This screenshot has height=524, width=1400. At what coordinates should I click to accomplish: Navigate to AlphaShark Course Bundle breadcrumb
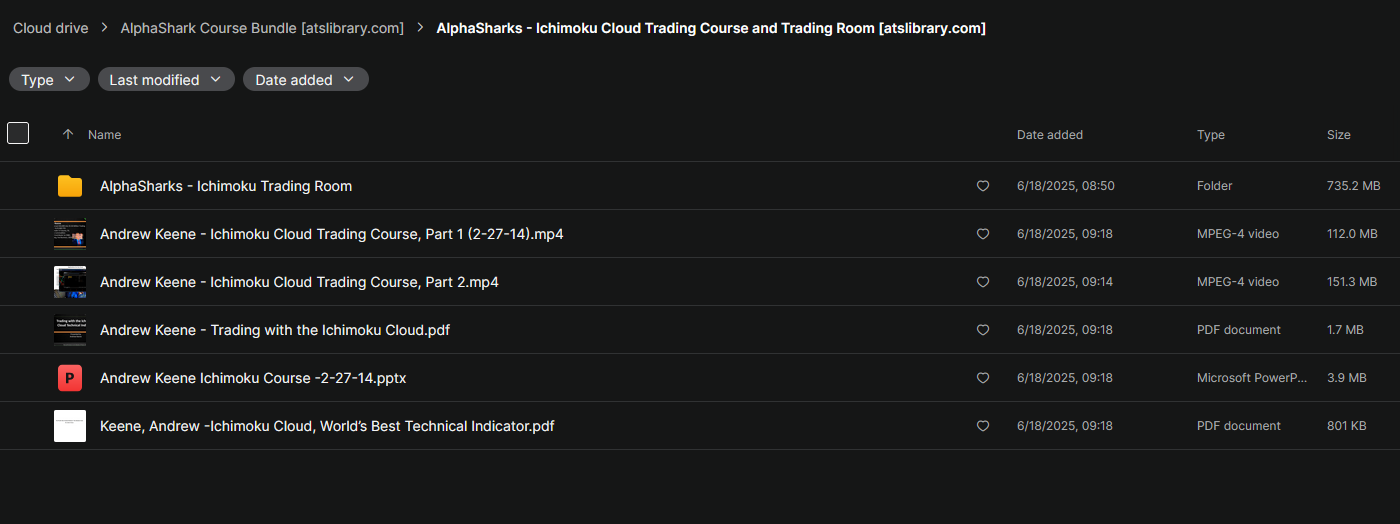(x=262, y=28)
